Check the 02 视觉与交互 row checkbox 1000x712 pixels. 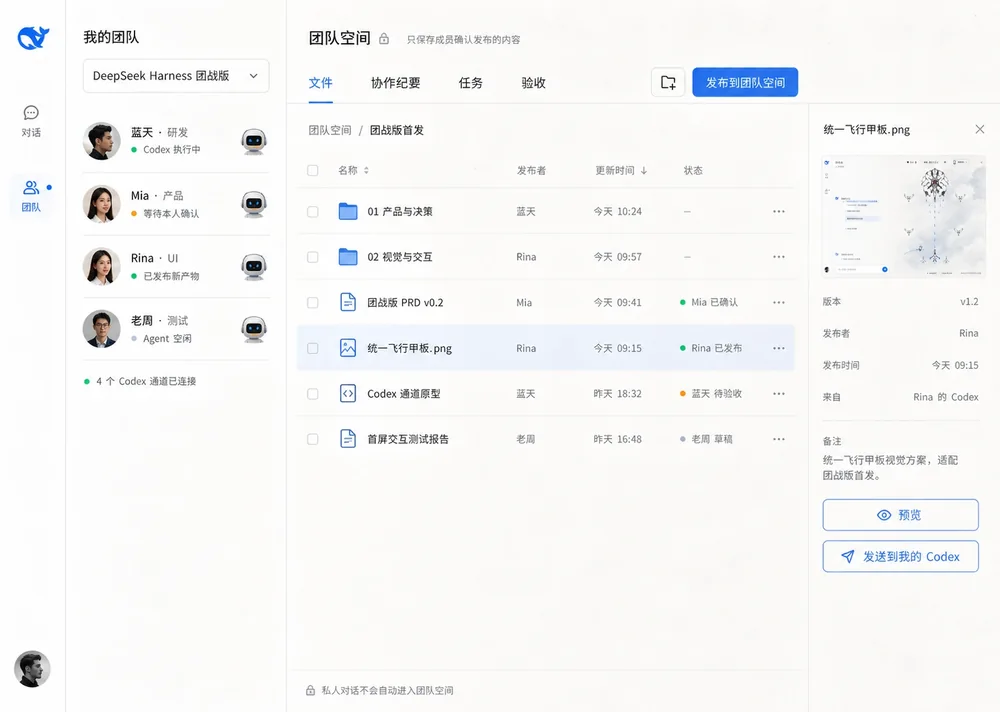(x=312, y=256)
